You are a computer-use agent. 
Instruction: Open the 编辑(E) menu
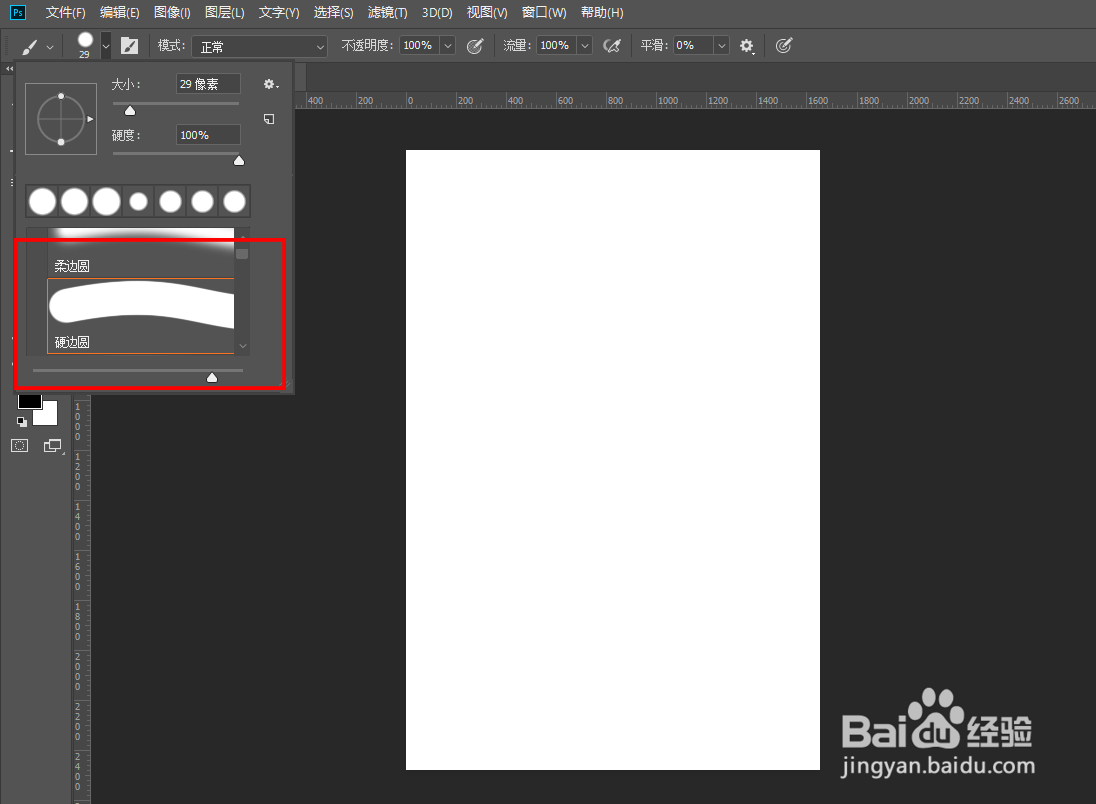pos(120,13)
